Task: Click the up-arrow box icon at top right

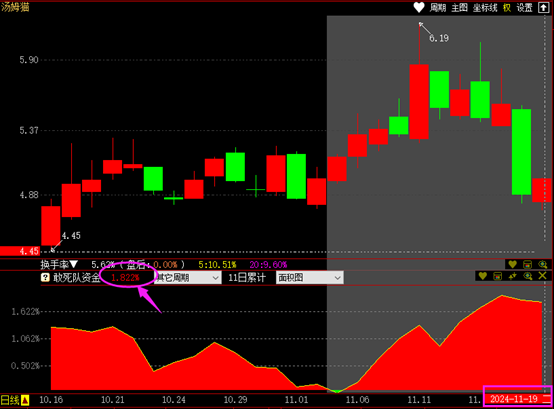Action: coord(543,7)
